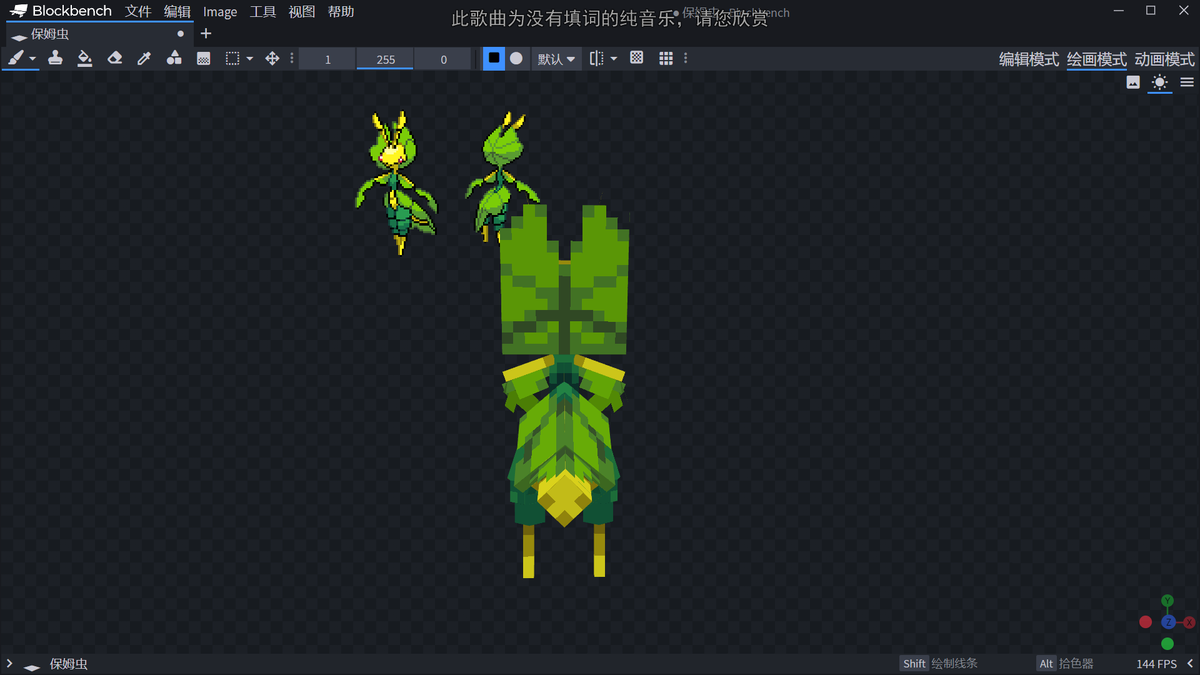Select the move tool
Image resolution: width=1200 pixels, height=675 pixels.
point(272,58)
